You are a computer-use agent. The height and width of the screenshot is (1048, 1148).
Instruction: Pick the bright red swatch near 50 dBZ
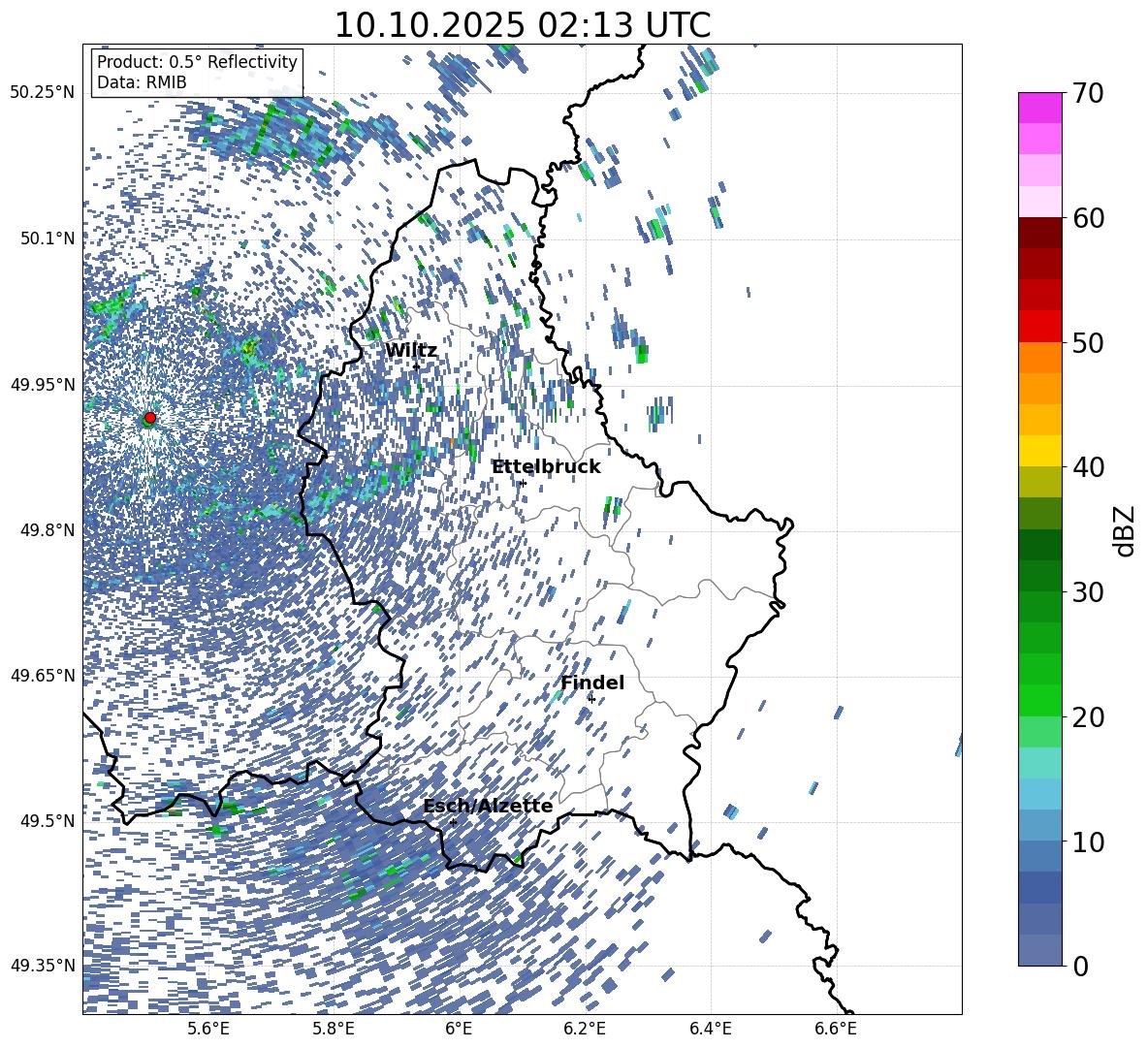[1039, 326]
